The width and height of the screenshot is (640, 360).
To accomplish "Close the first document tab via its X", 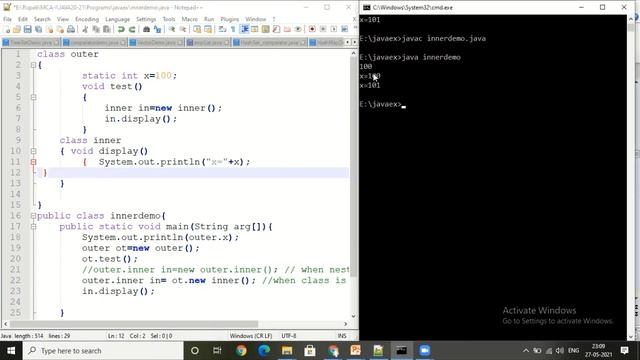I will click(56, 42).
